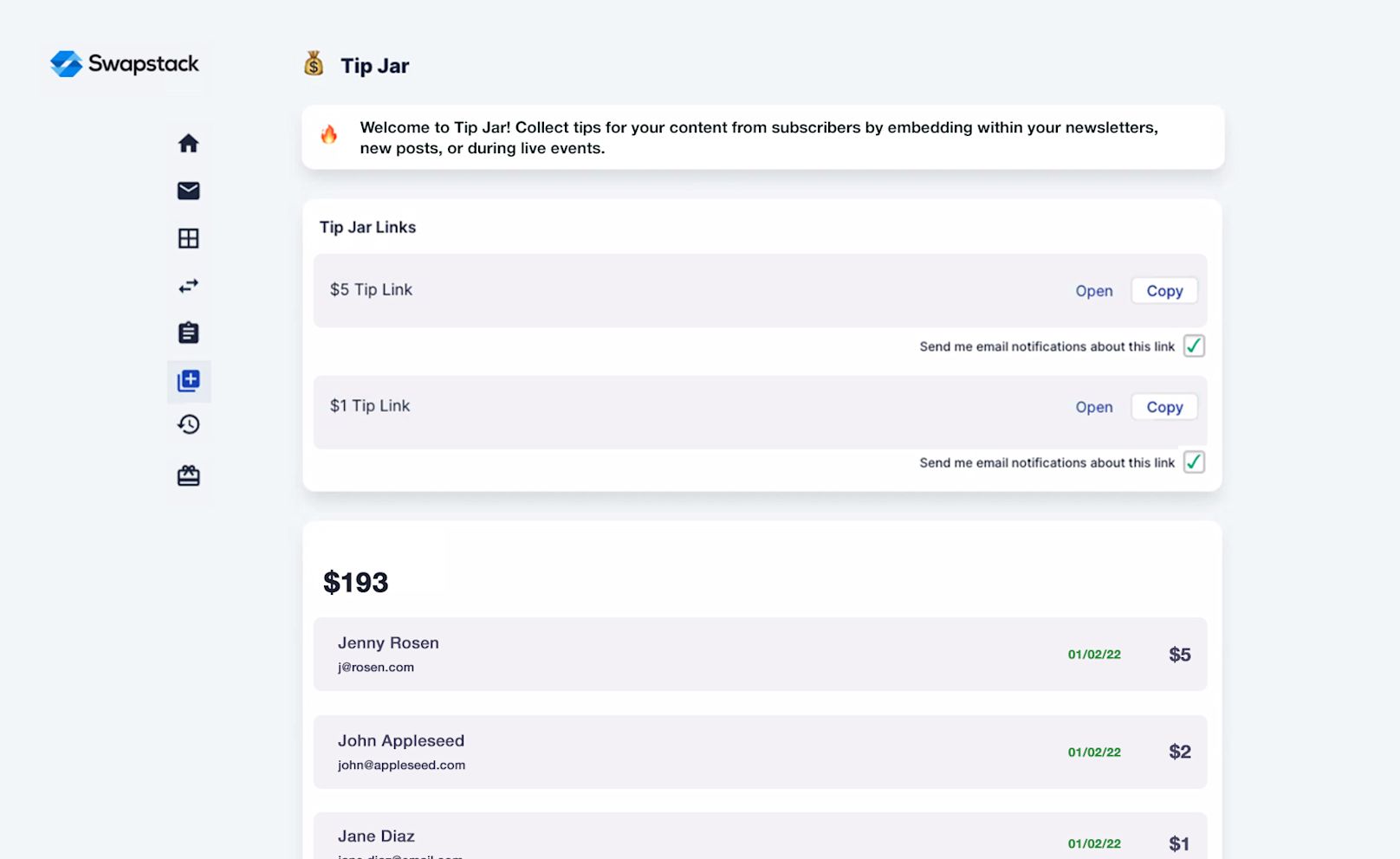The image size is (1400, 859).
Task: Open the highlighted Tip Jar plus icon
Action: 188,381
